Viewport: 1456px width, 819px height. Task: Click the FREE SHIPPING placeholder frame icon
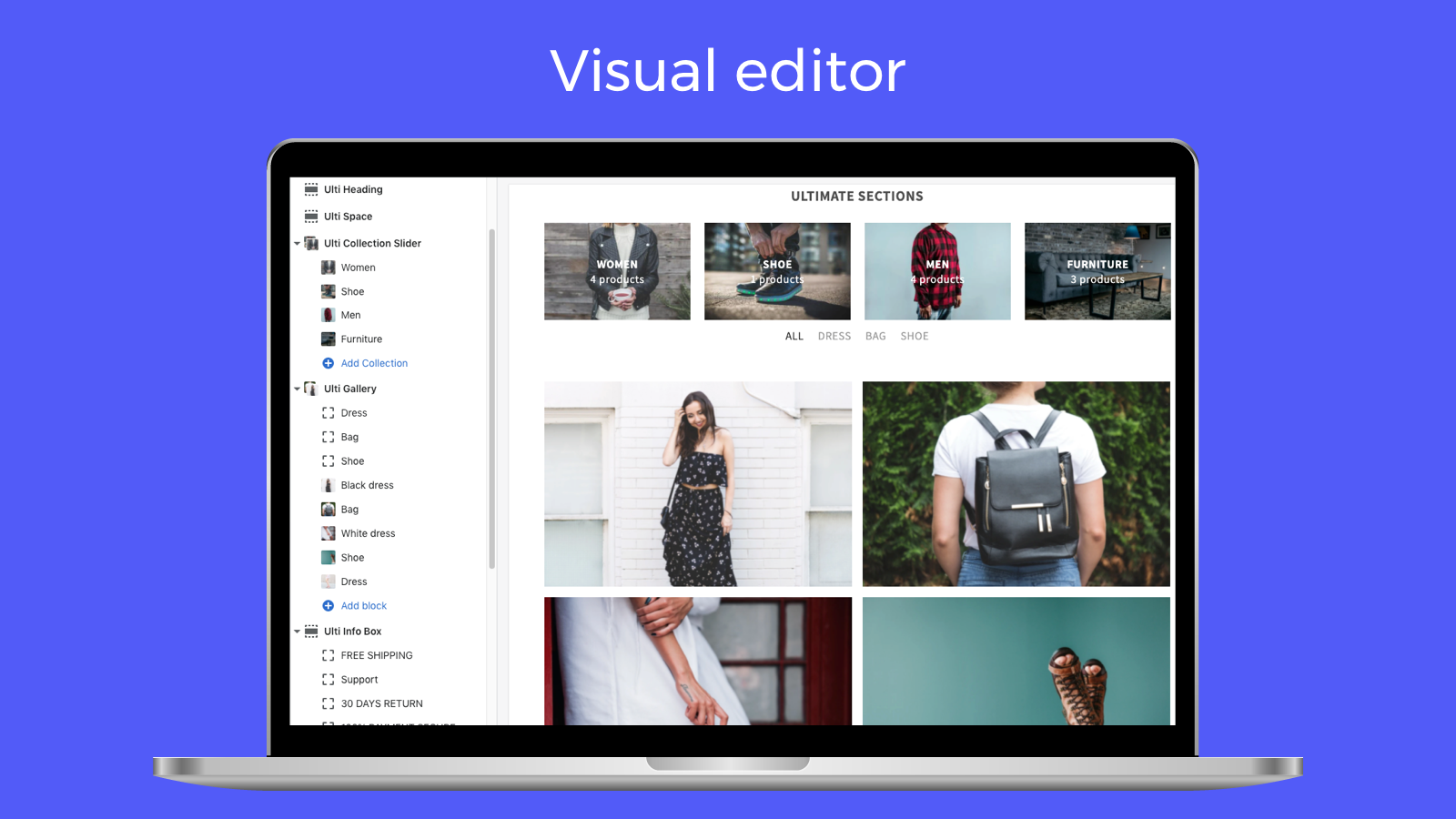(328, 655)
